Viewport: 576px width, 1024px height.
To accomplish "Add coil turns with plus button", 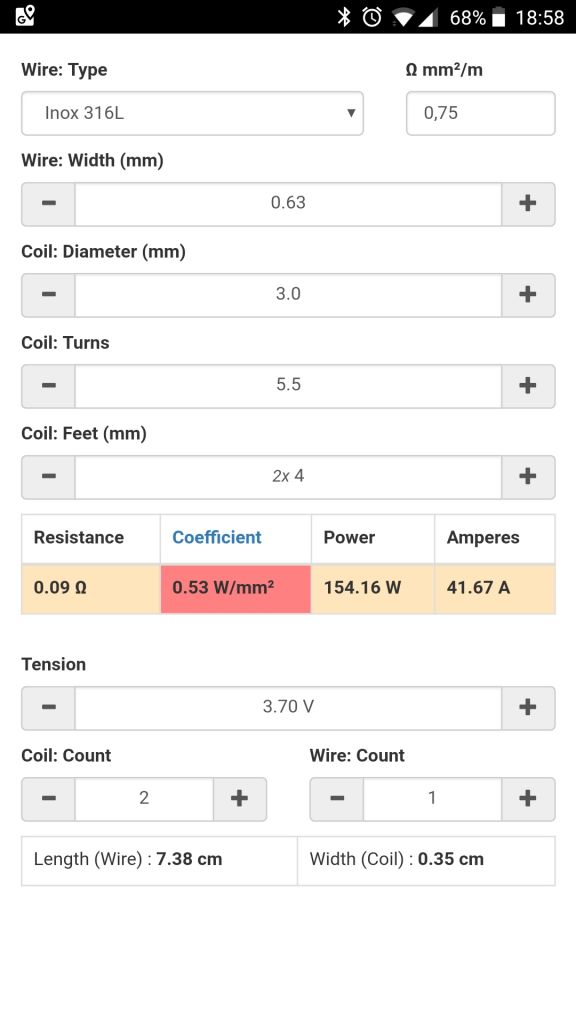I will pos(528,385).
